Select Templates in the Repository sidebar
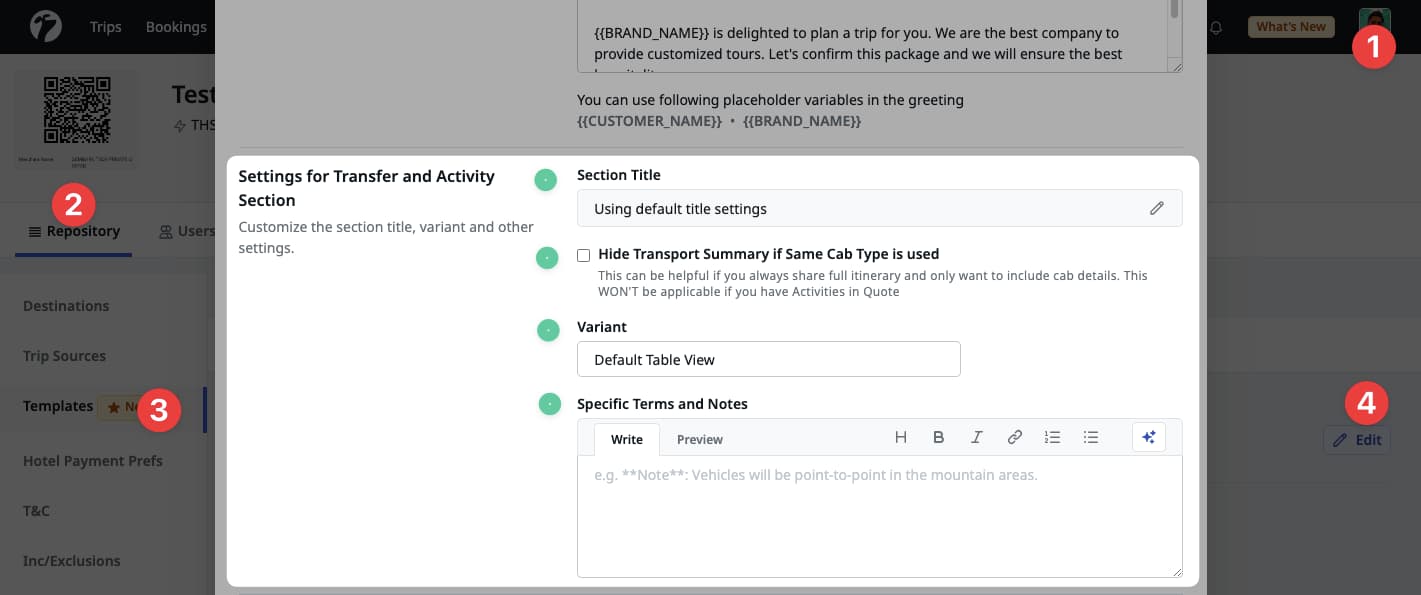The height and width of the screenshot is (595, 1421). coord(58,406)
